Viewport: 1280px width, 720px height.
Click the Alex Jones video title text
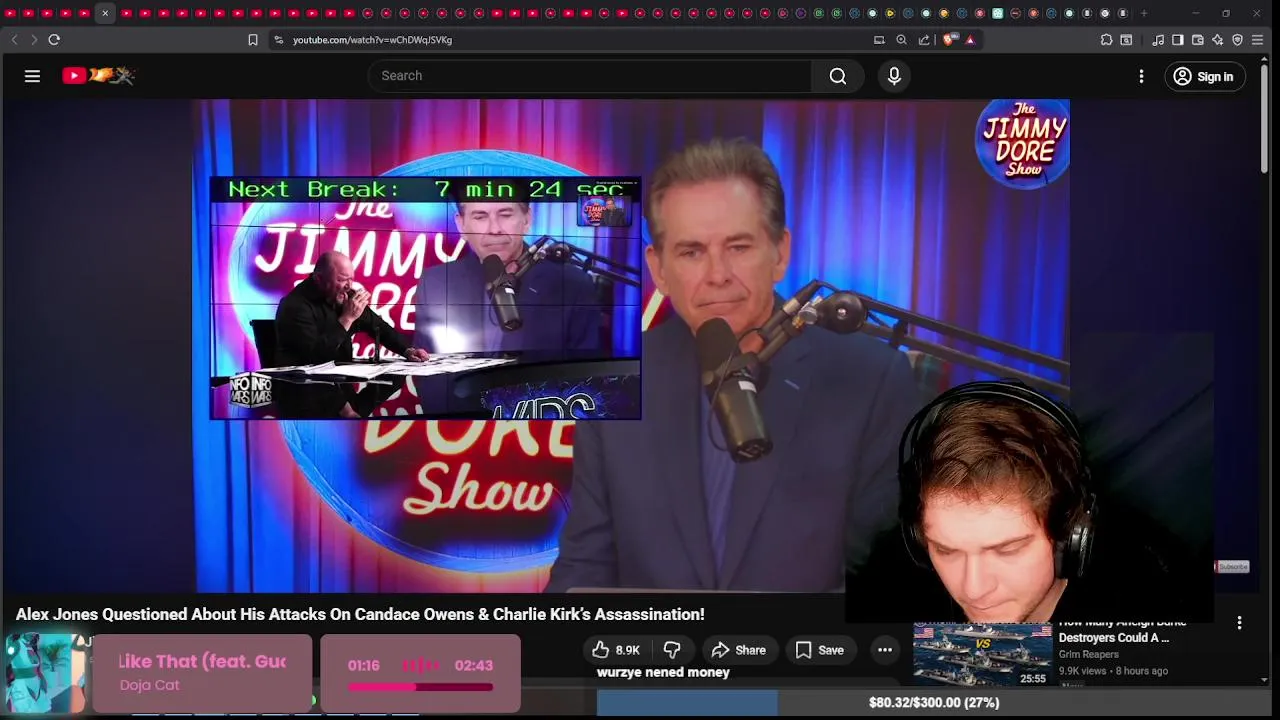pyautogui.click(x=360, y=614)
